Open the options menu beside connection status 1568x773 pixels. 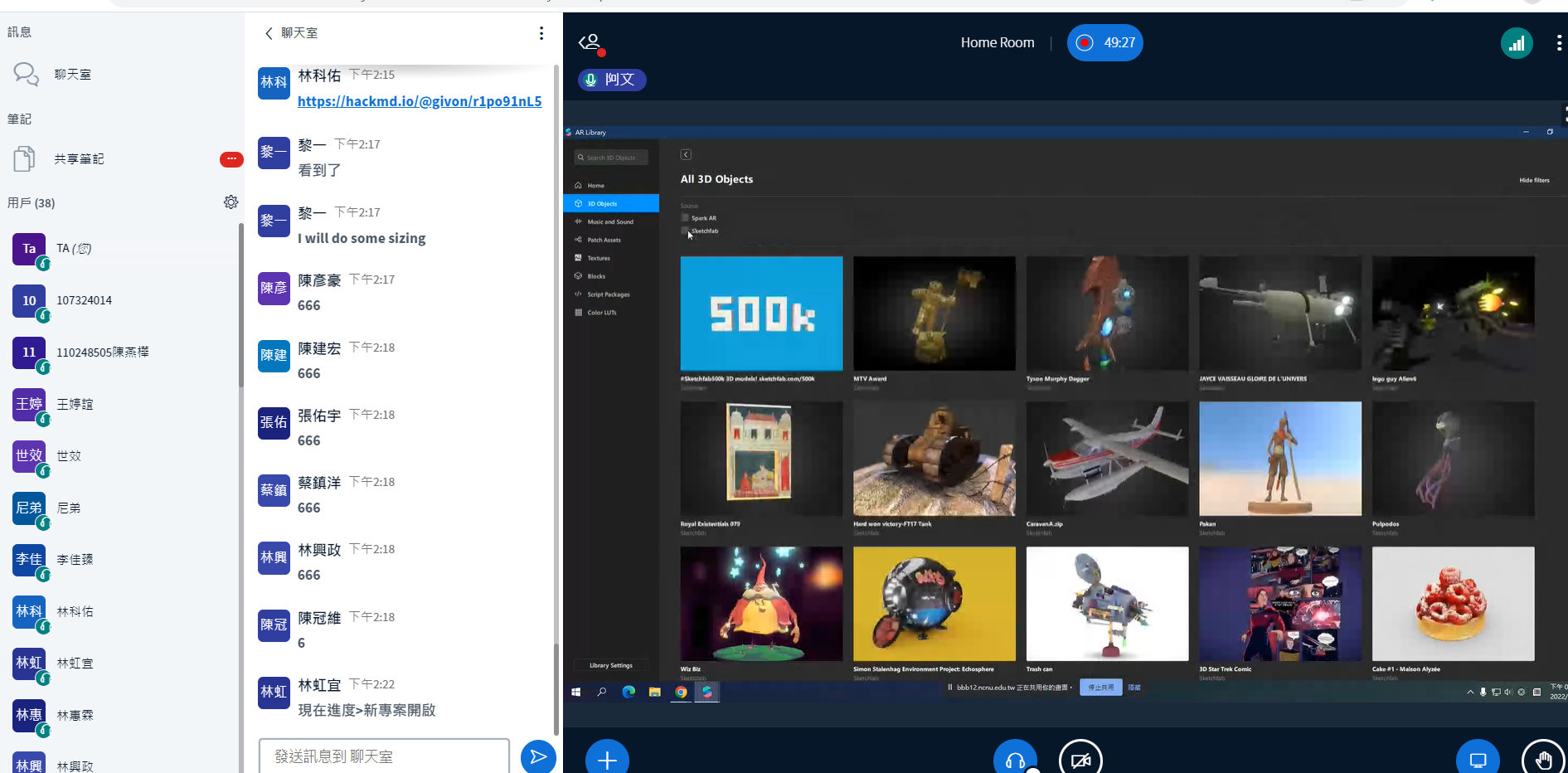point(1559,43)
